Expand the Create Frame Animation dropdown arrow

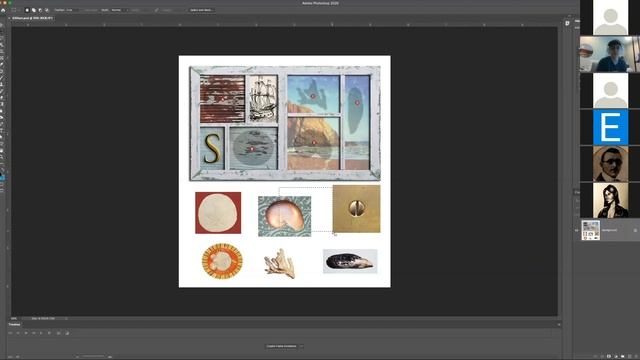click(302, 346)
